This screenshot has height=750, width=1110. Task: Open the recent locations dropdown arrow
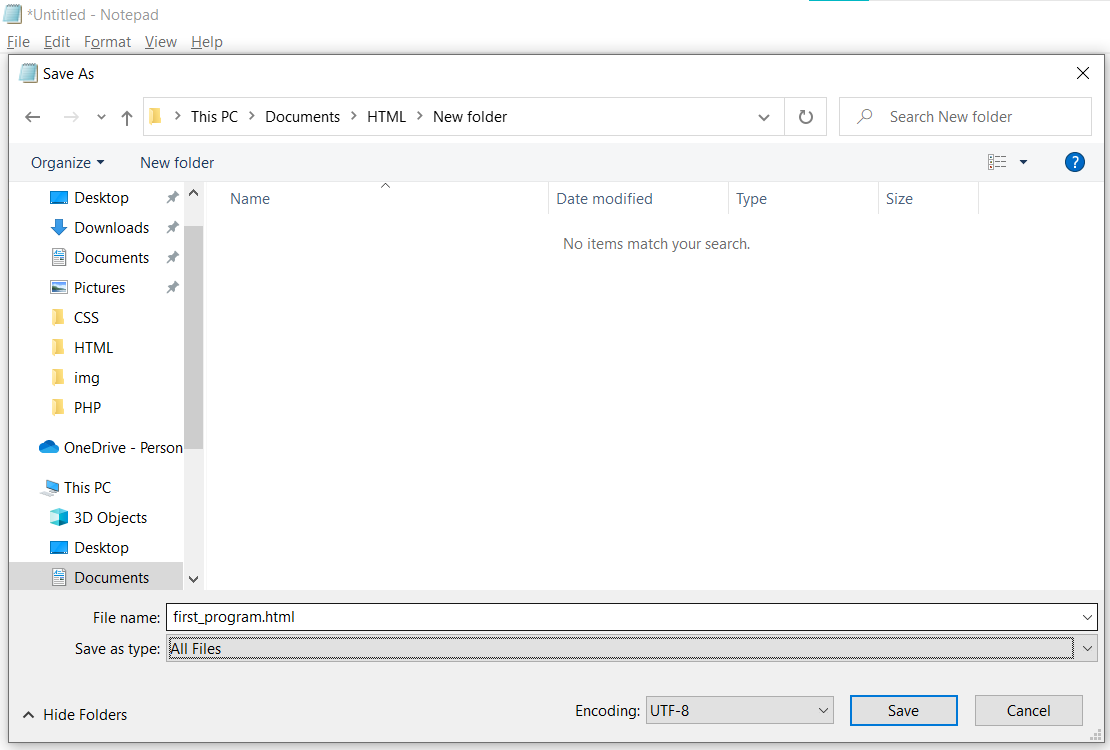coord(101,117)
